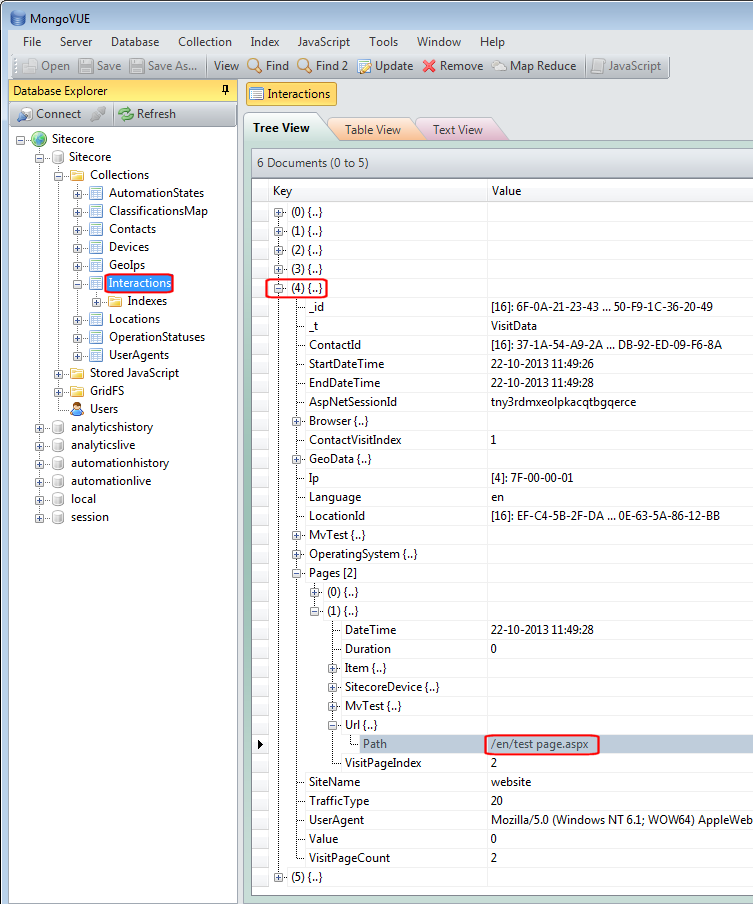
Task: Click the ClassificationMap collection icon
Action: 96,211
